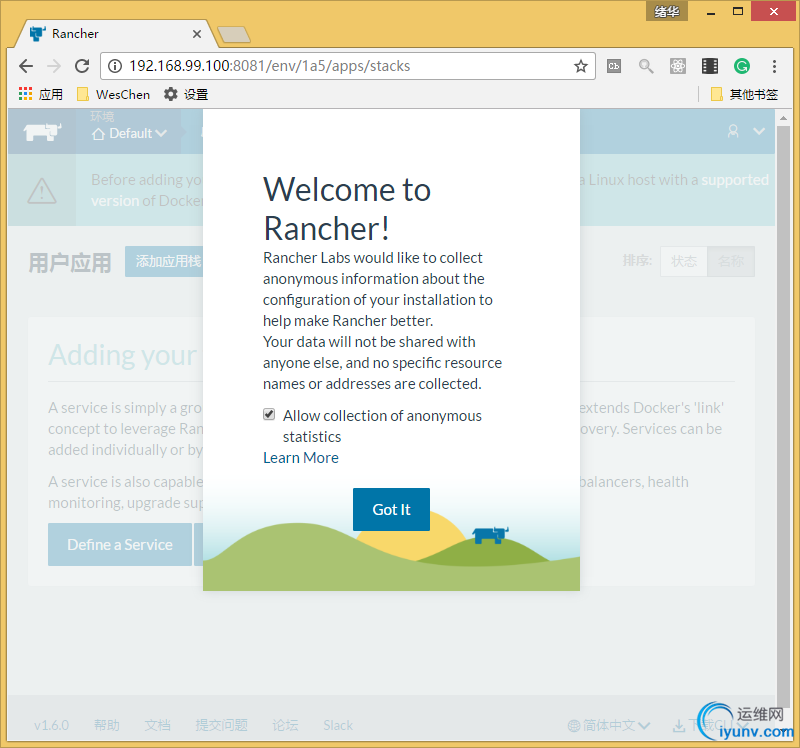Click the vertical scrollbar thumb
The image size is (800, 748).
[783, 416]
